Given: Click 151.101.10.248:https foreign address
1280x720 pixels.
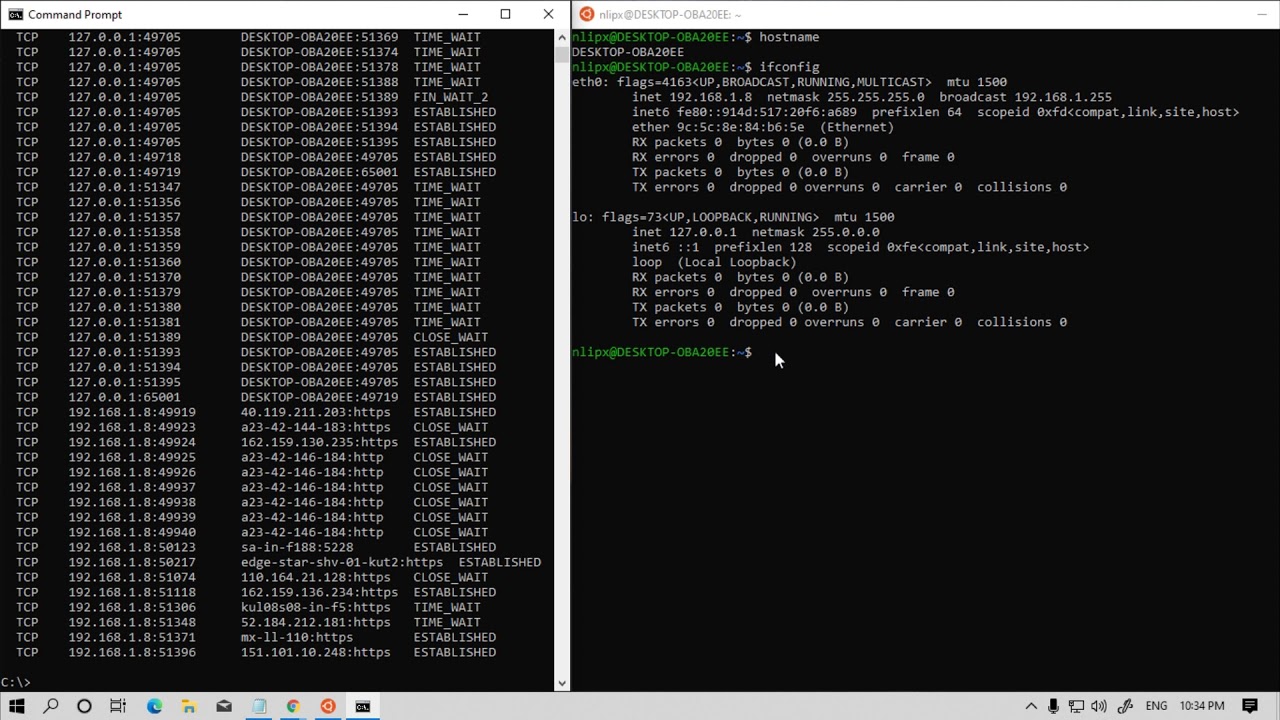Looking at the screenshot, I should [315, 652].
